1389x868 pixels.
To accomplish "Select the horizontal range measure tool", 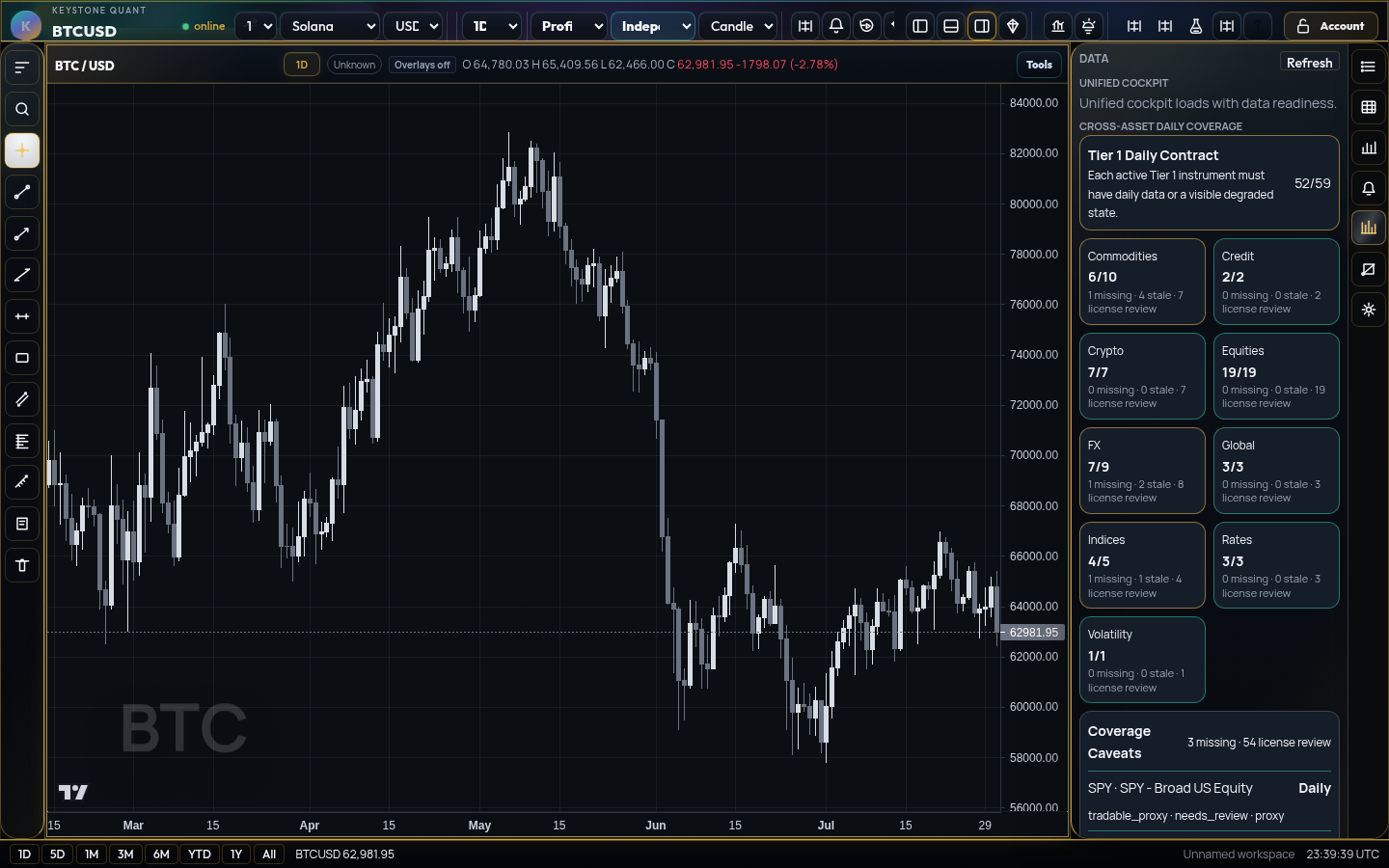I will (x=22, y=316).
